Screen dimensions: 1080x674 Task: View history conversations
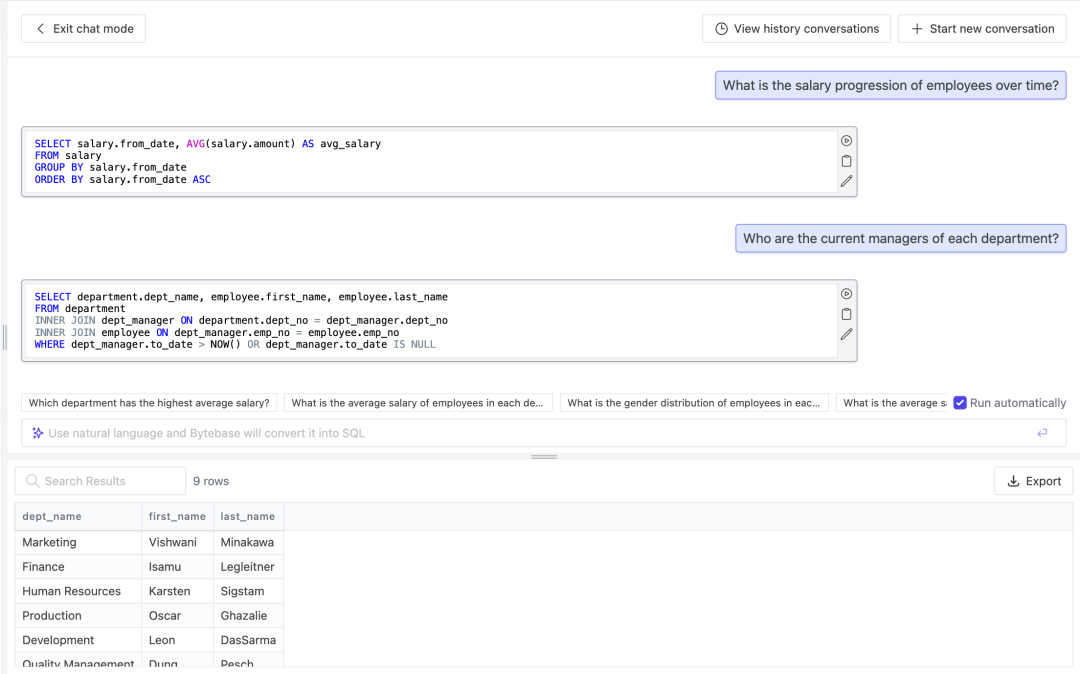click(x=796, y=29)
